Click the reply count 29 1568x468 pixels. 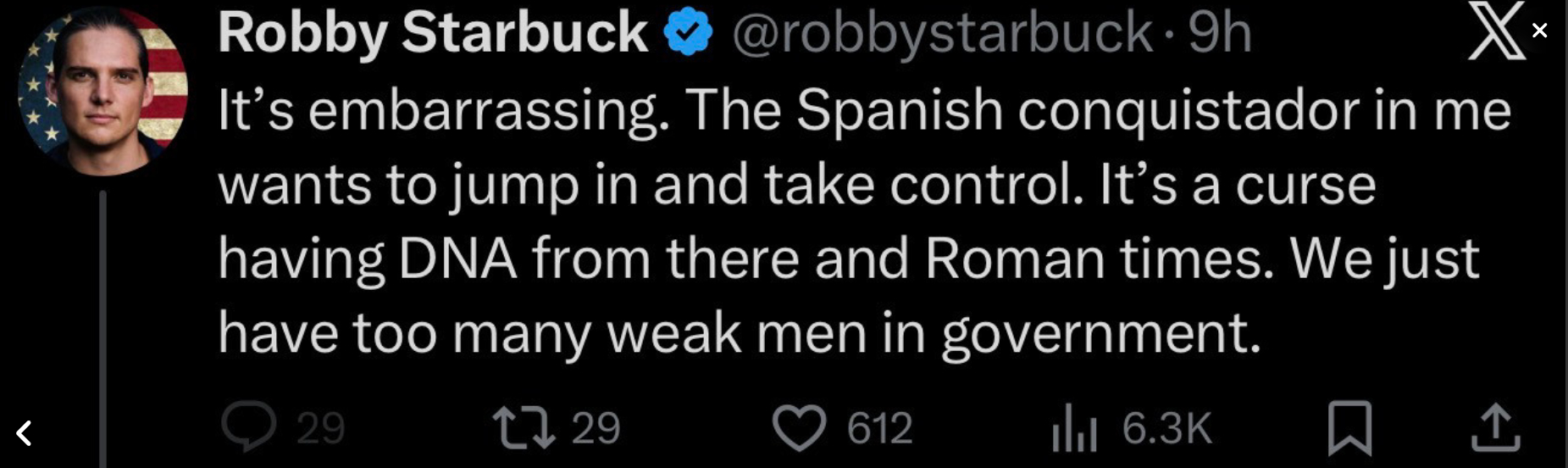tap(321, 428)
